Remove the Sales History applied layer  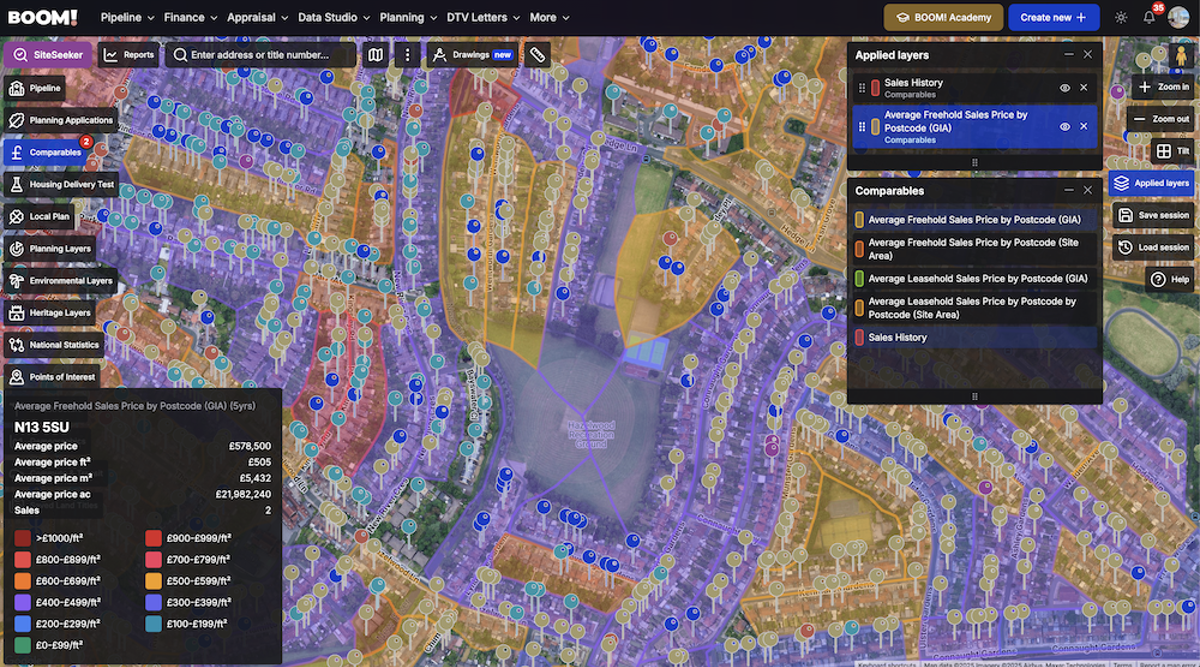(x=1083, y=88)
